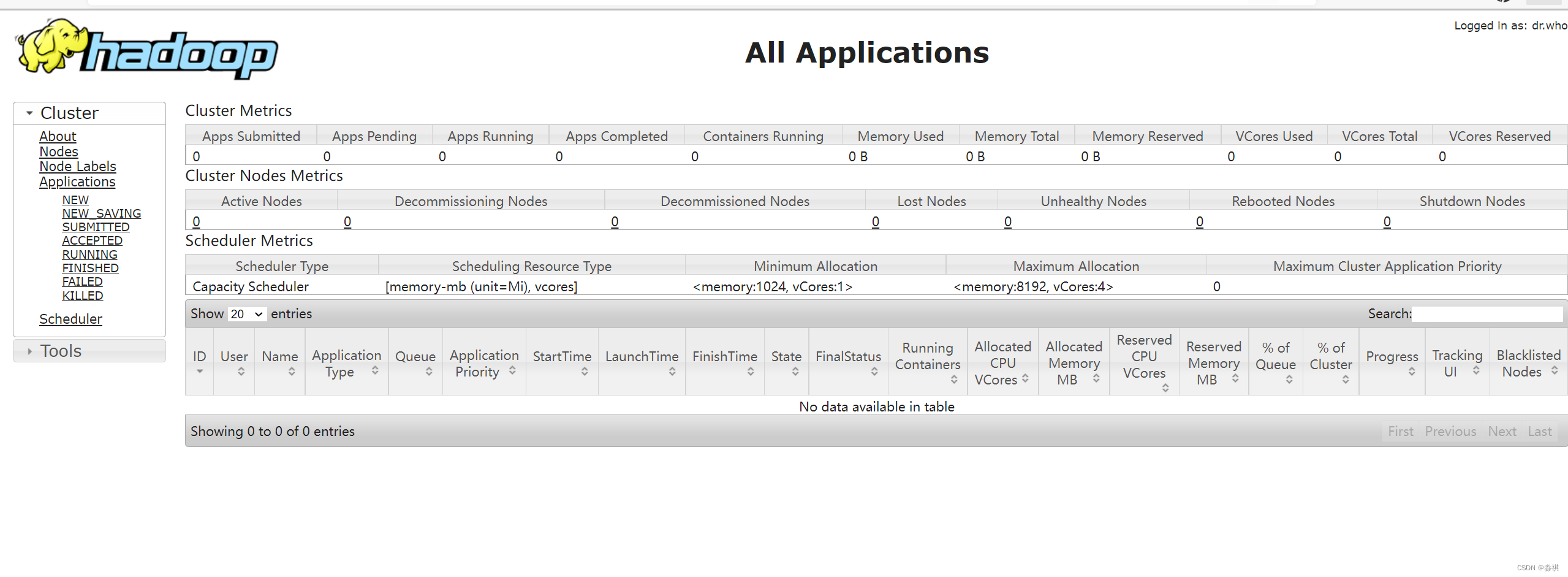Expand the Tools sidebar section
This screenshot has height=577, width=1568.
pos(89,351)
